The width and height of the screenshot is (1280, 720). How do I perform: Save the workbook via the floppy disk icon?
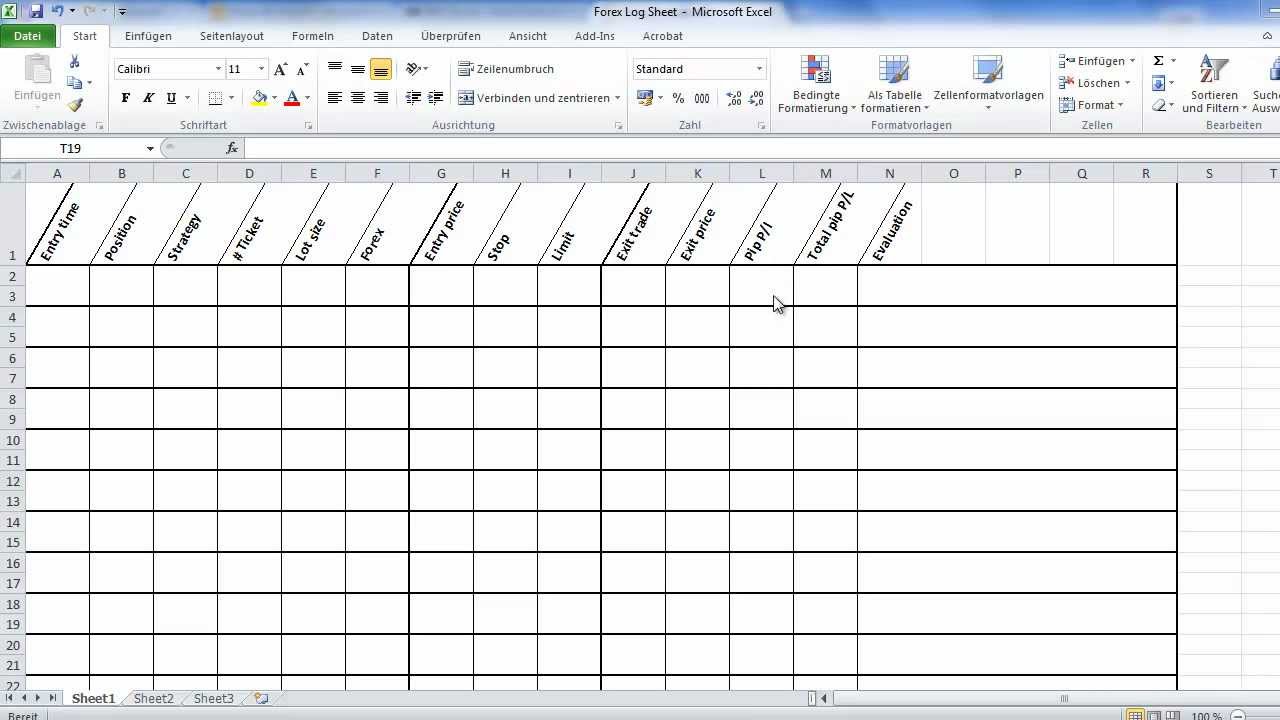tap(36, 11)
